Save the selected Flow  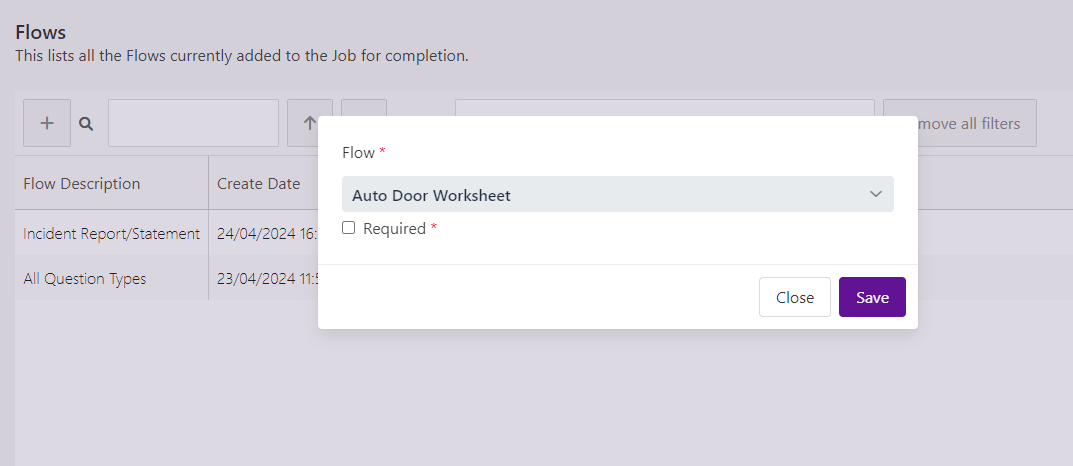[872, 297]
